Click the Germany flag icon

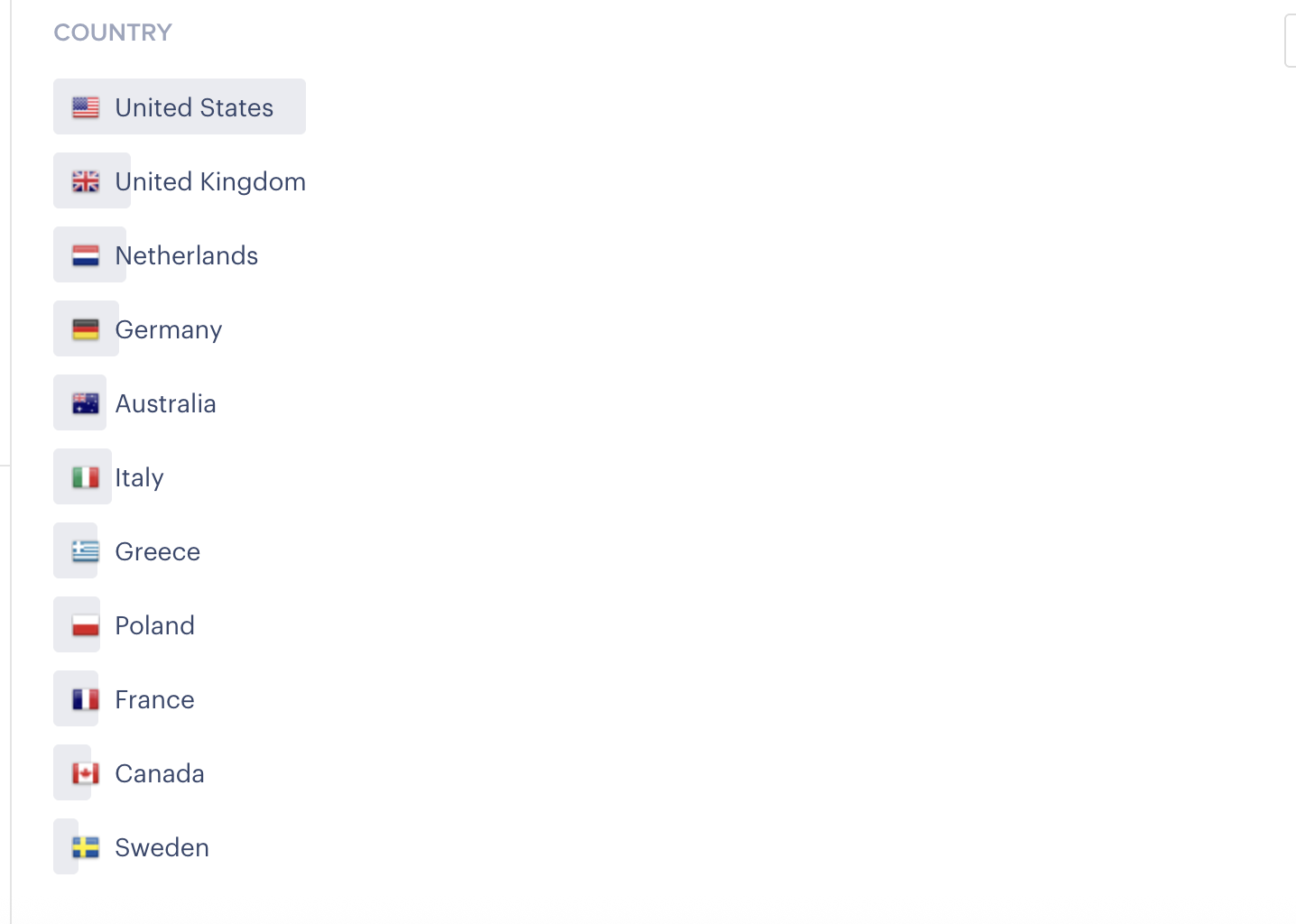click(86, 329)
